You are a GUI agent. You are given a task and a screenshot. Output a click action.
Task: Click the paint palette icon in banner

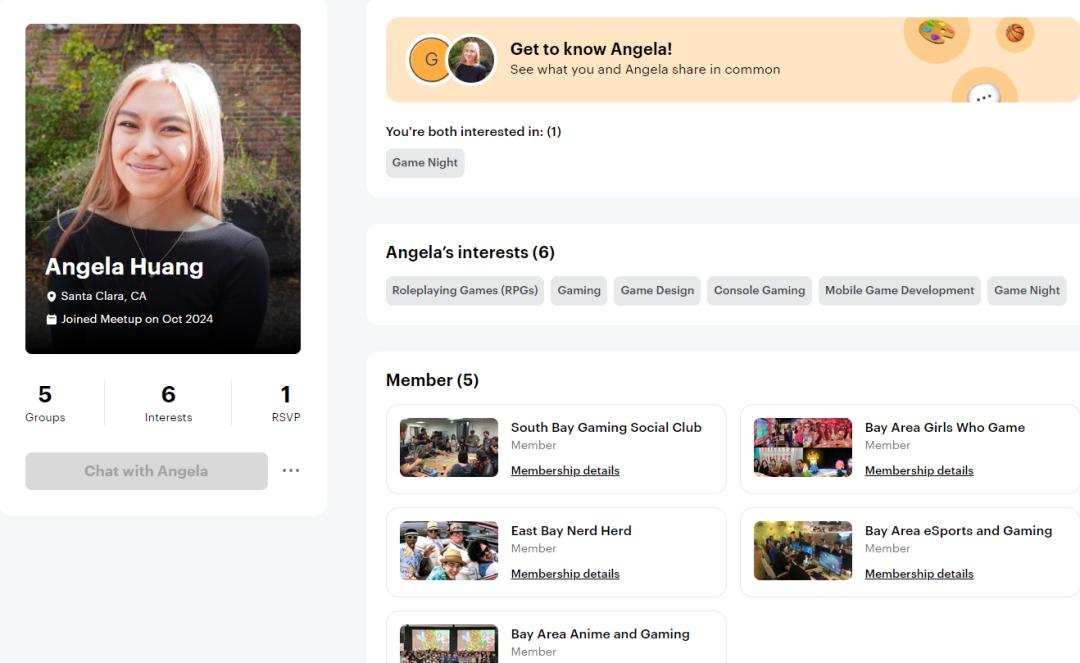coord(936,32)
